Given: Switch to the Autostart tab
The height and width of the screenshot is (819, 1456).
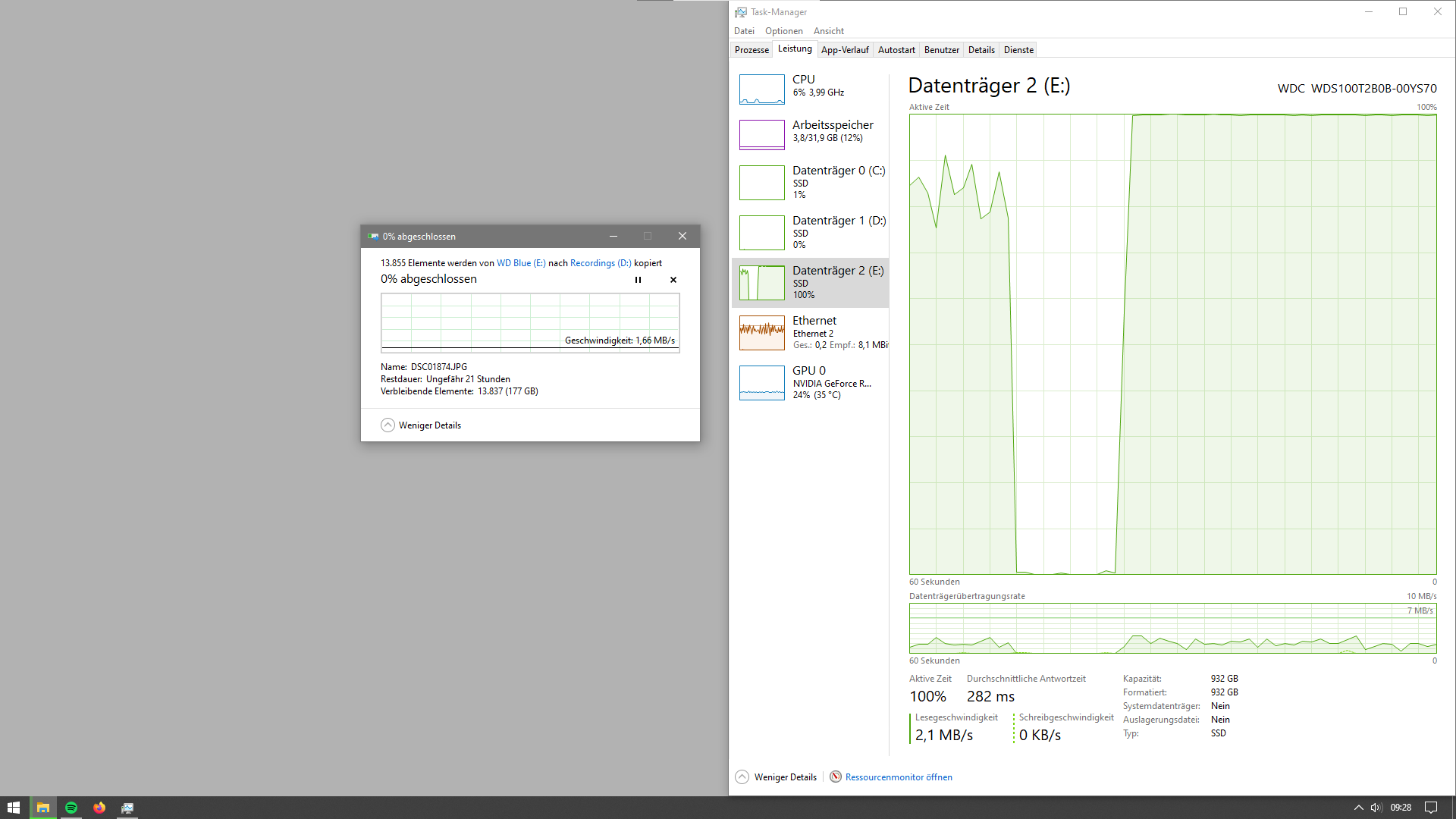Looking at the screenshot, I should click(896, 50).
